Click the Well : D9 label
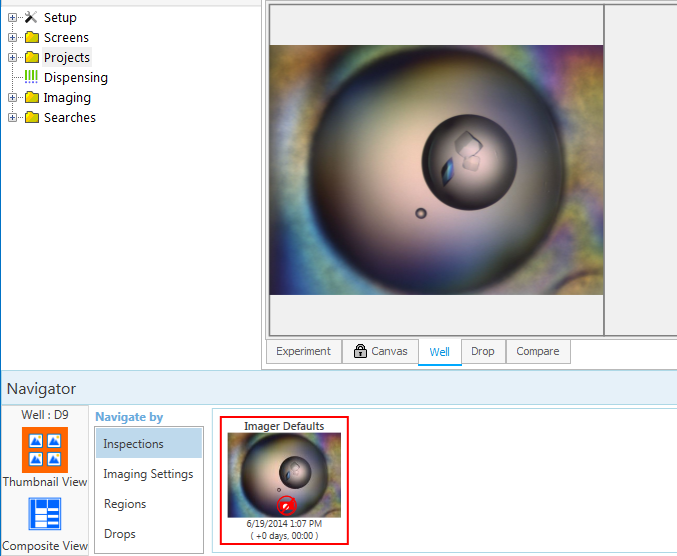677x556 pixels. point(45,415)
